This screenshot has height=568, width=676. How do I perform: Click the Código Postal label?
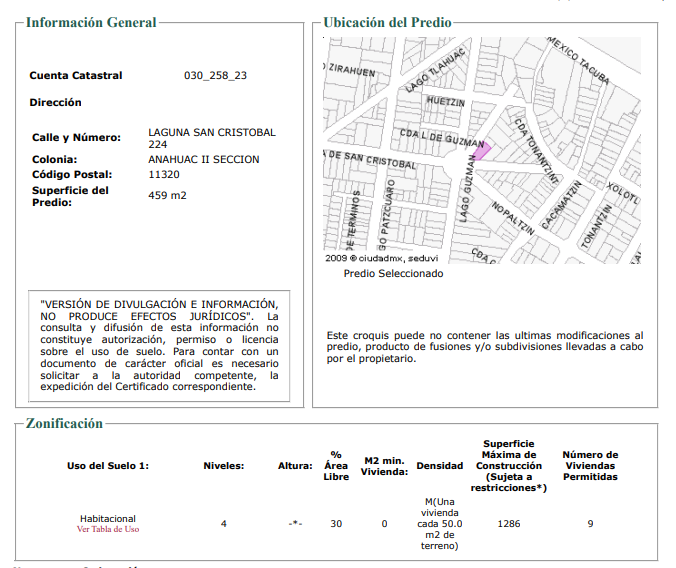(x=72, y=175)
